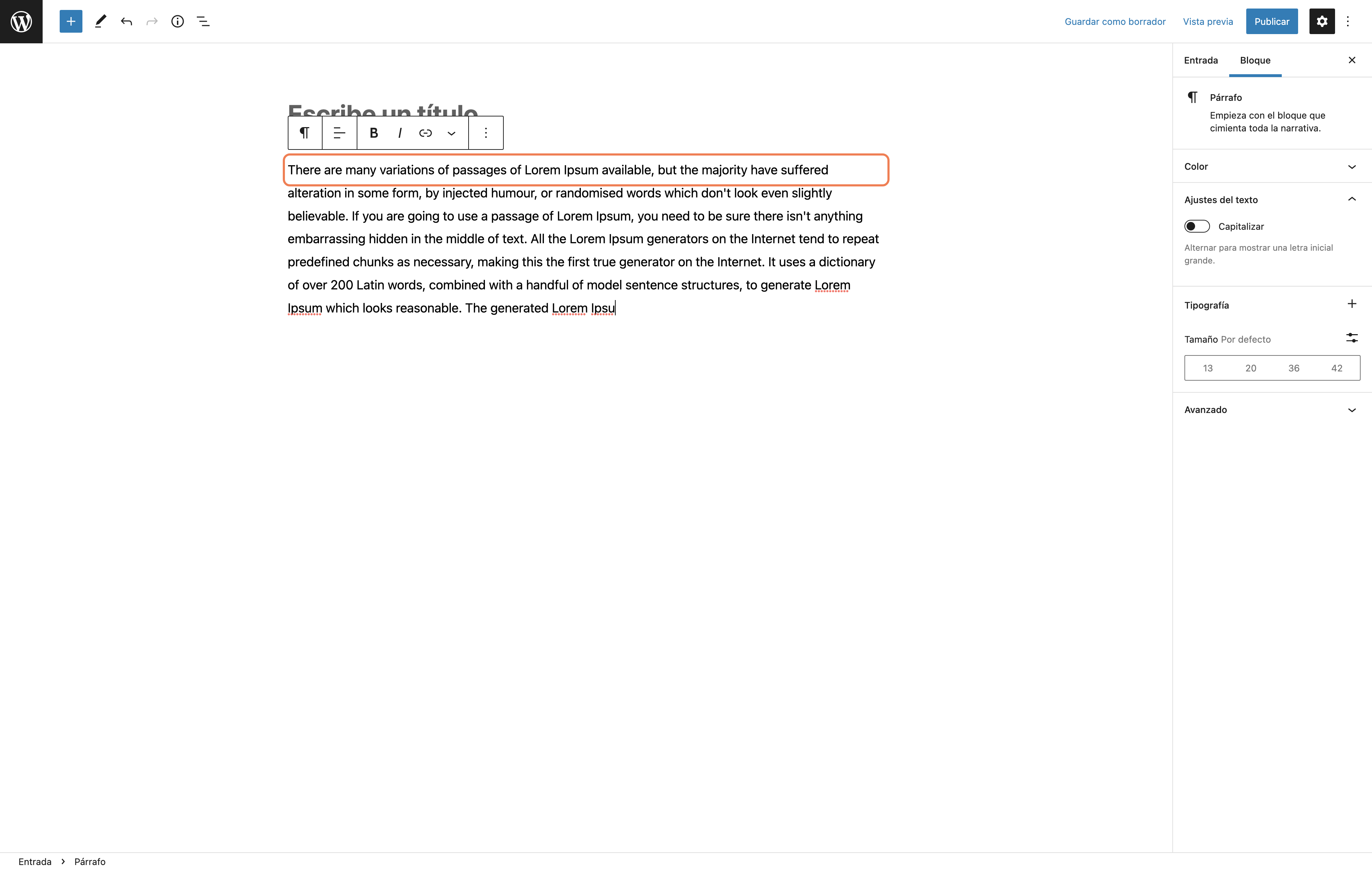Screen dimensions: 1372x870
Task: Open the document details info icon
Action: coord(178,21)
